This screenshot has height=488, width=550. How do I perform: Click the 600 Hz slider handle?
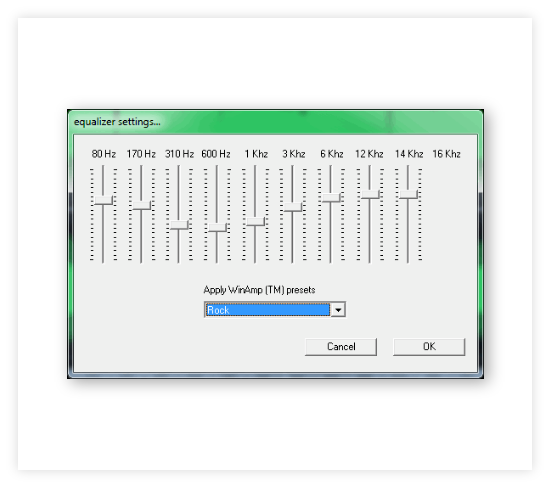[x=217, y=228]
